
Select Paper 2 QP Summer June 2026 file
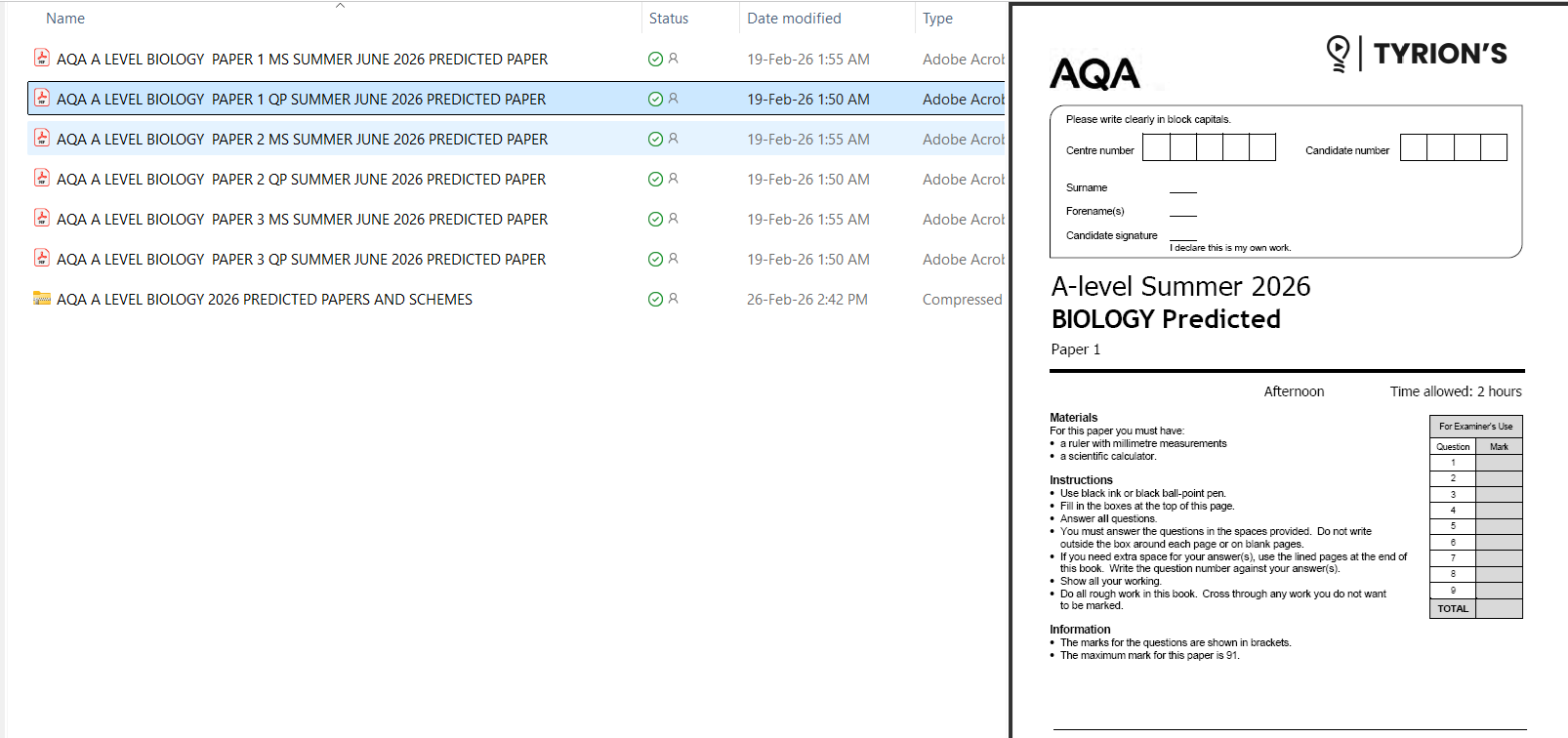click(301, 180)
